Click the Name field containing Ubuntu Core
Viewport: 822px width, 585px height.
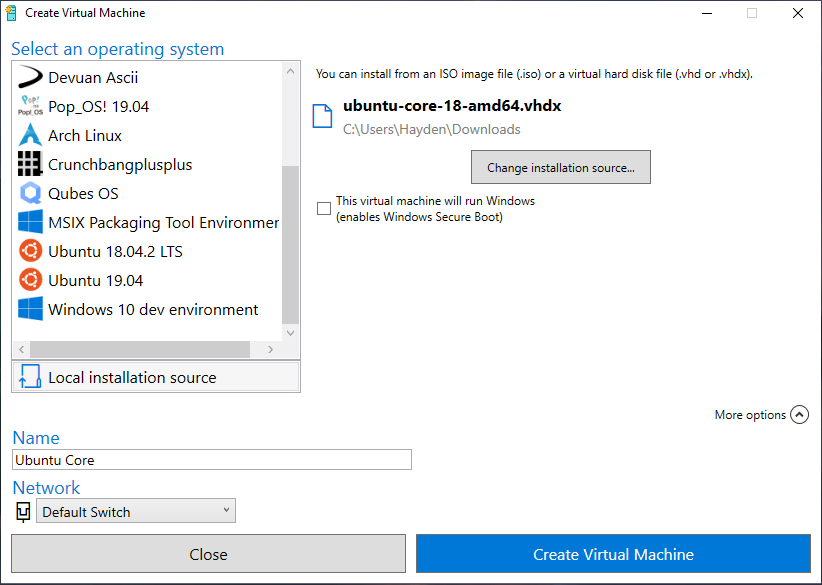[212, 460]
